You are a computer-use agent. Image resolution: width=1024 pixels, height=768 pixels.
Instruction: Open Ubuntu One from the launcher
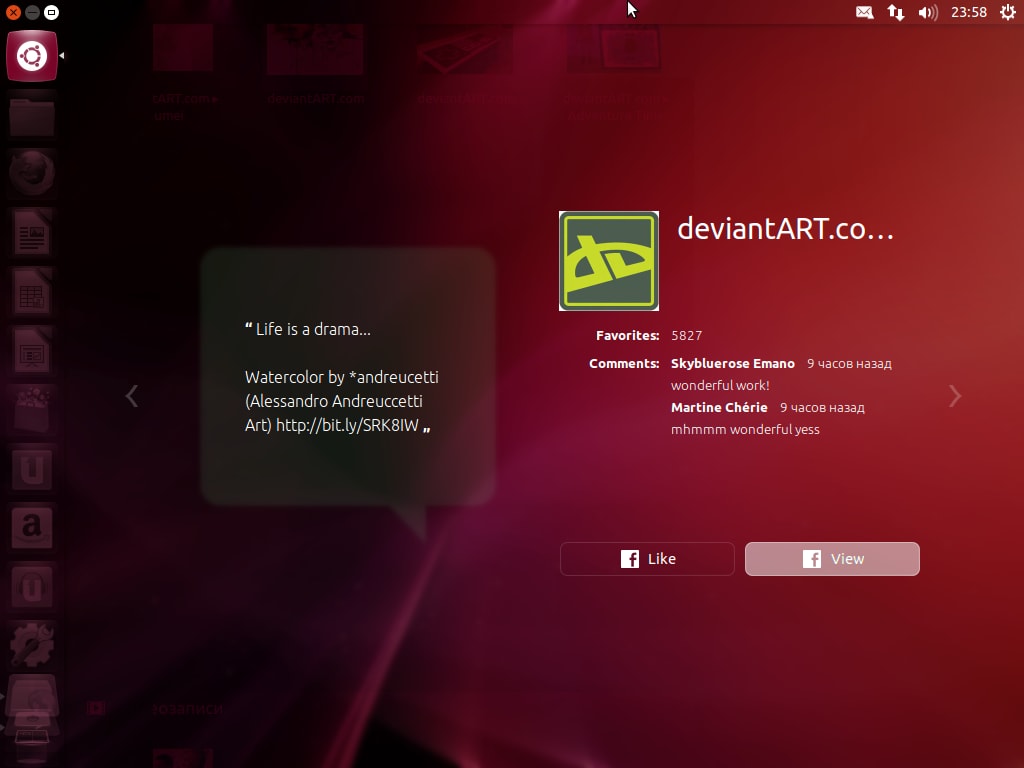tap(31, 468)
